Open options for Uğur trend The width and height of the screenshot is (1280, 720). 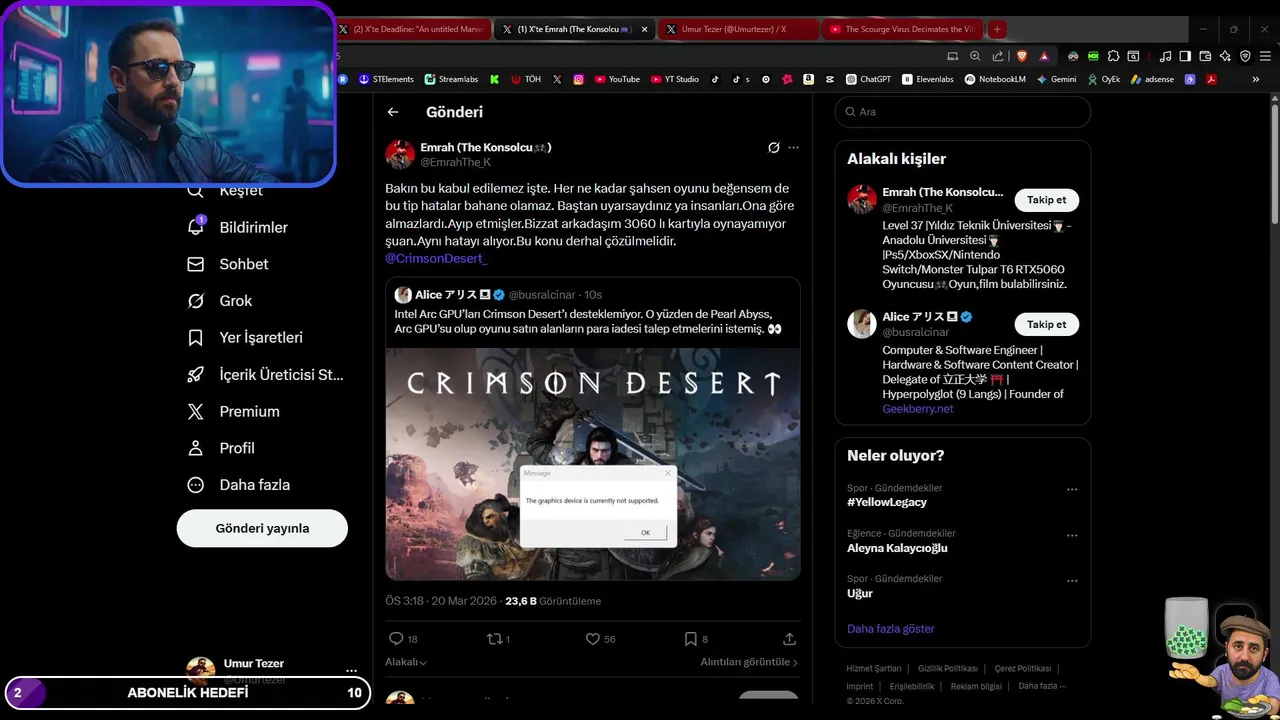(x=1072, y=580)
